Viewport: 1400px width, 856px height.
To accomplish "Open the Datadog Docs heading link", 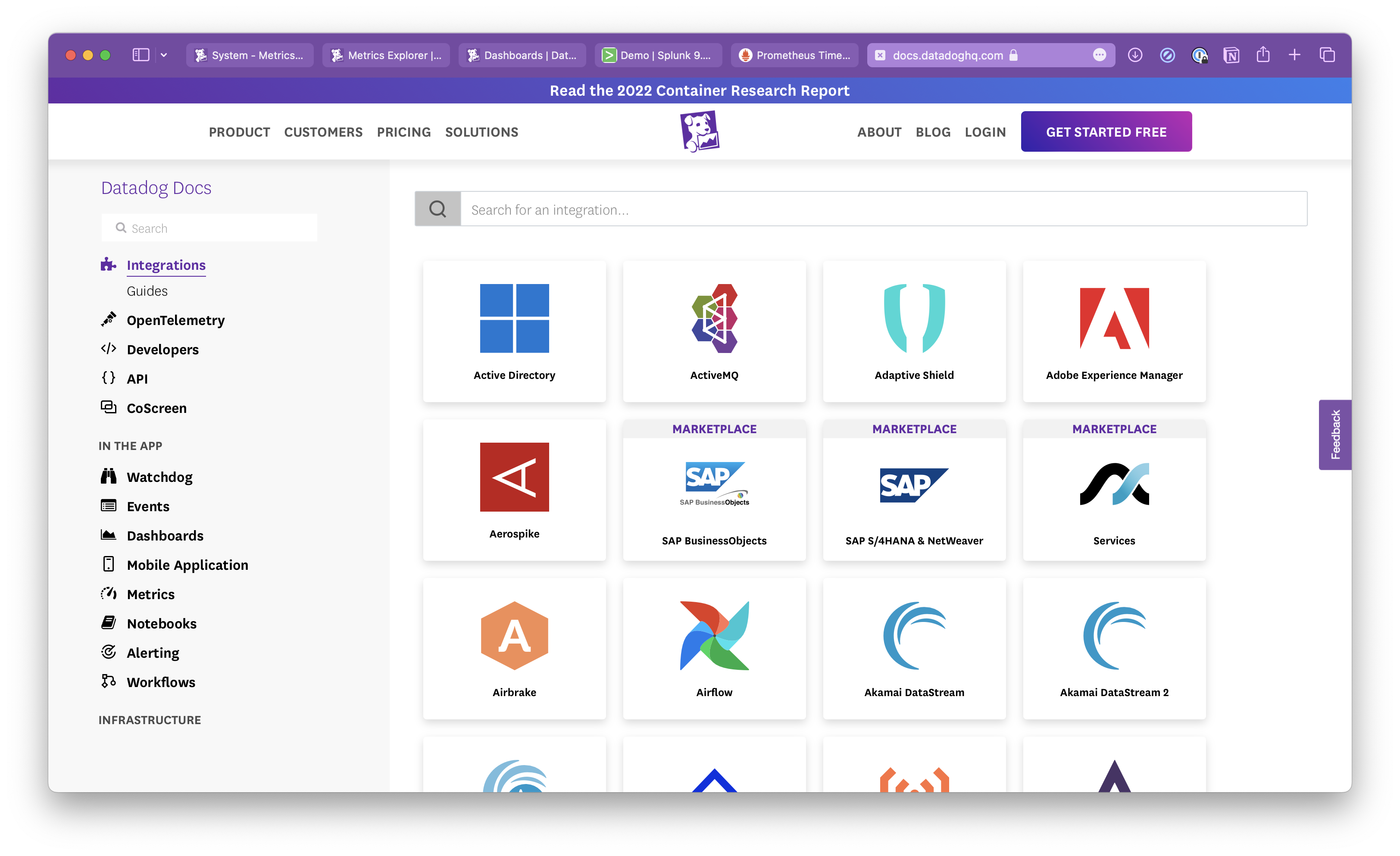I will click(156, 187).
